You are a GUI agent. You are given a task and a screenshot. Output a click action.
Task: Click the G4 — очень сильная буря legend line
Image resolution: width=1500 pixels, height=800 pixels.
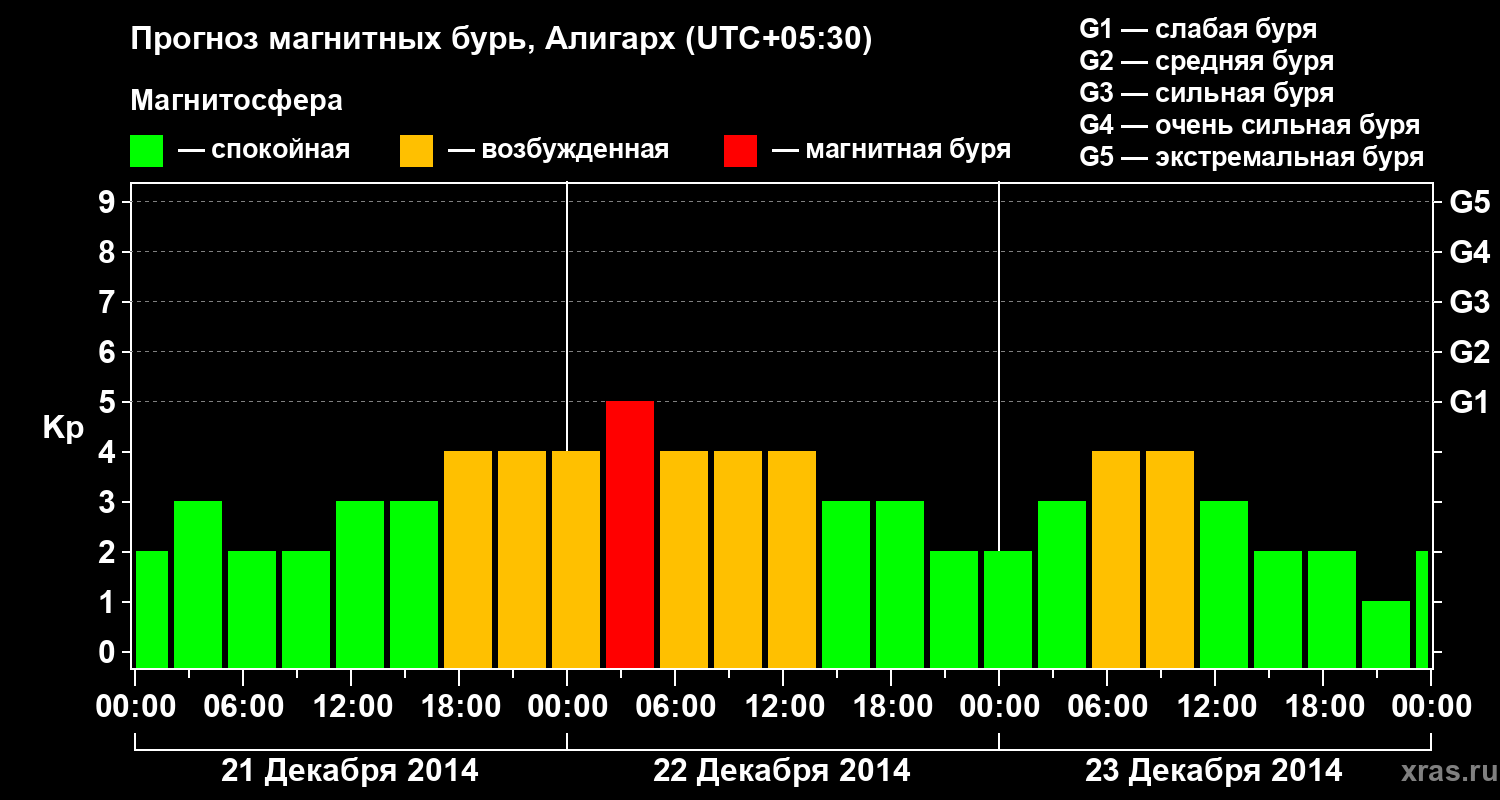[1249, 125]
